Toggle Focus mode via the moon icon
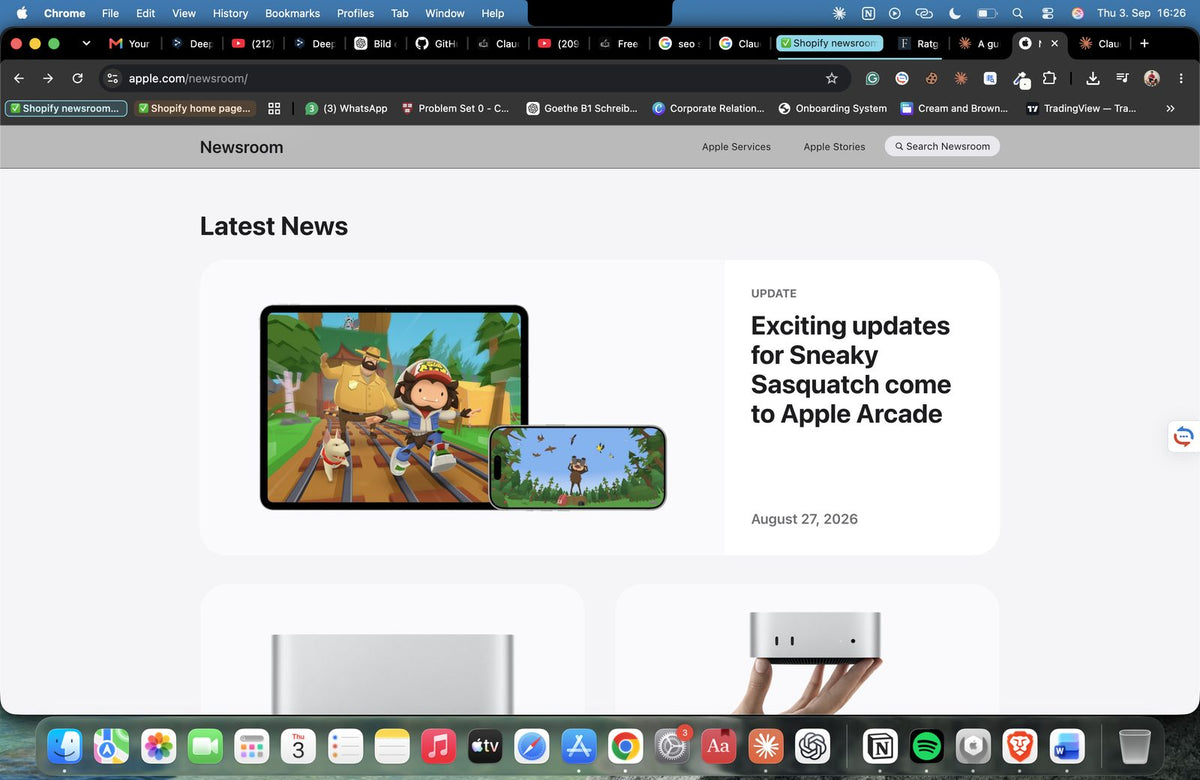The image size is (1200, 780). coord(954,13)
